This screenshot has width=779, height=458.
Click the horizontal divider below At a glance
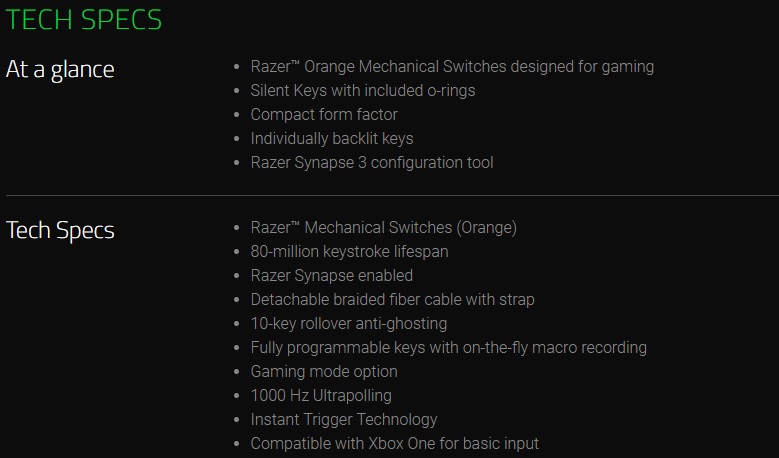coord(390,195)
